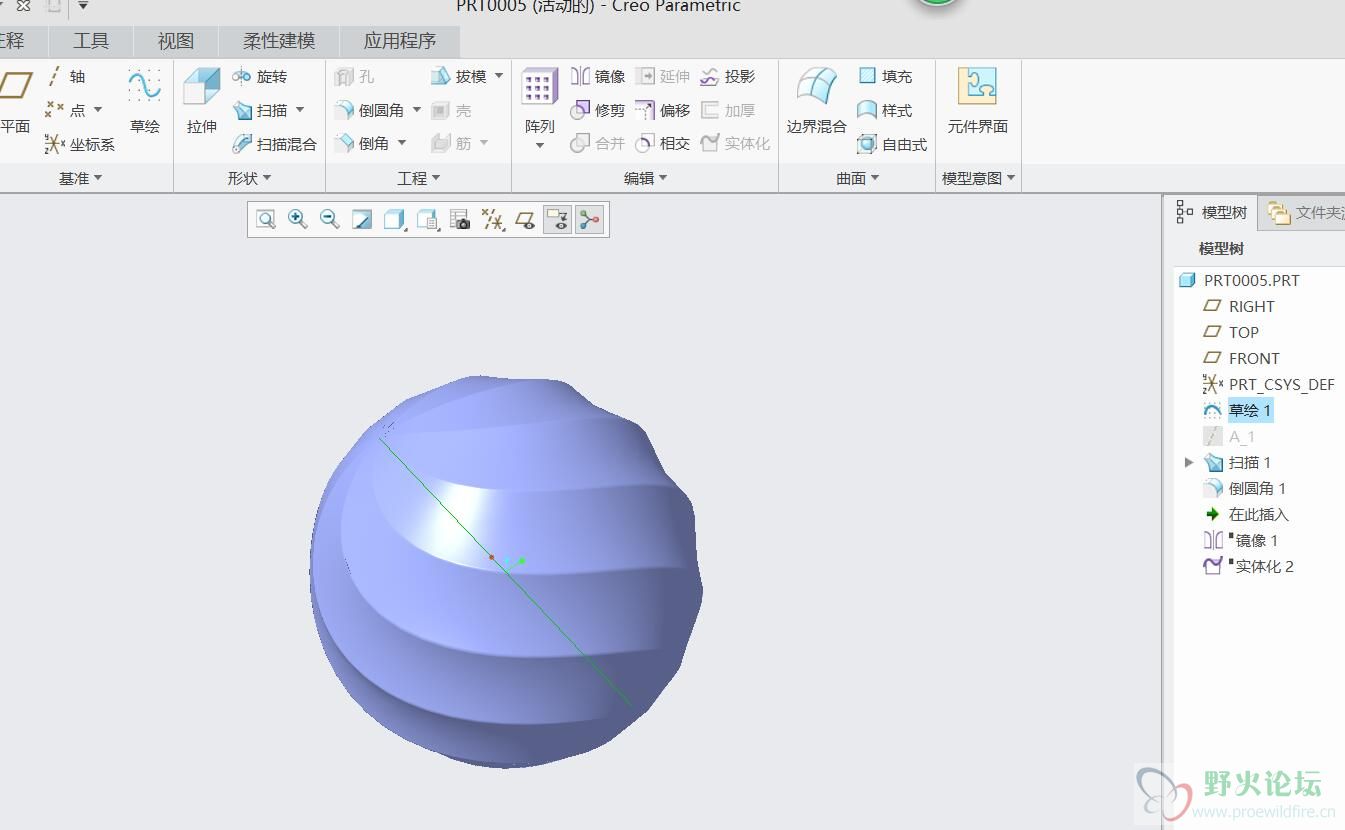Select the 文件夹 folder browser tab
Screen dimensions: 1345x830
[x=1303, y=212]
